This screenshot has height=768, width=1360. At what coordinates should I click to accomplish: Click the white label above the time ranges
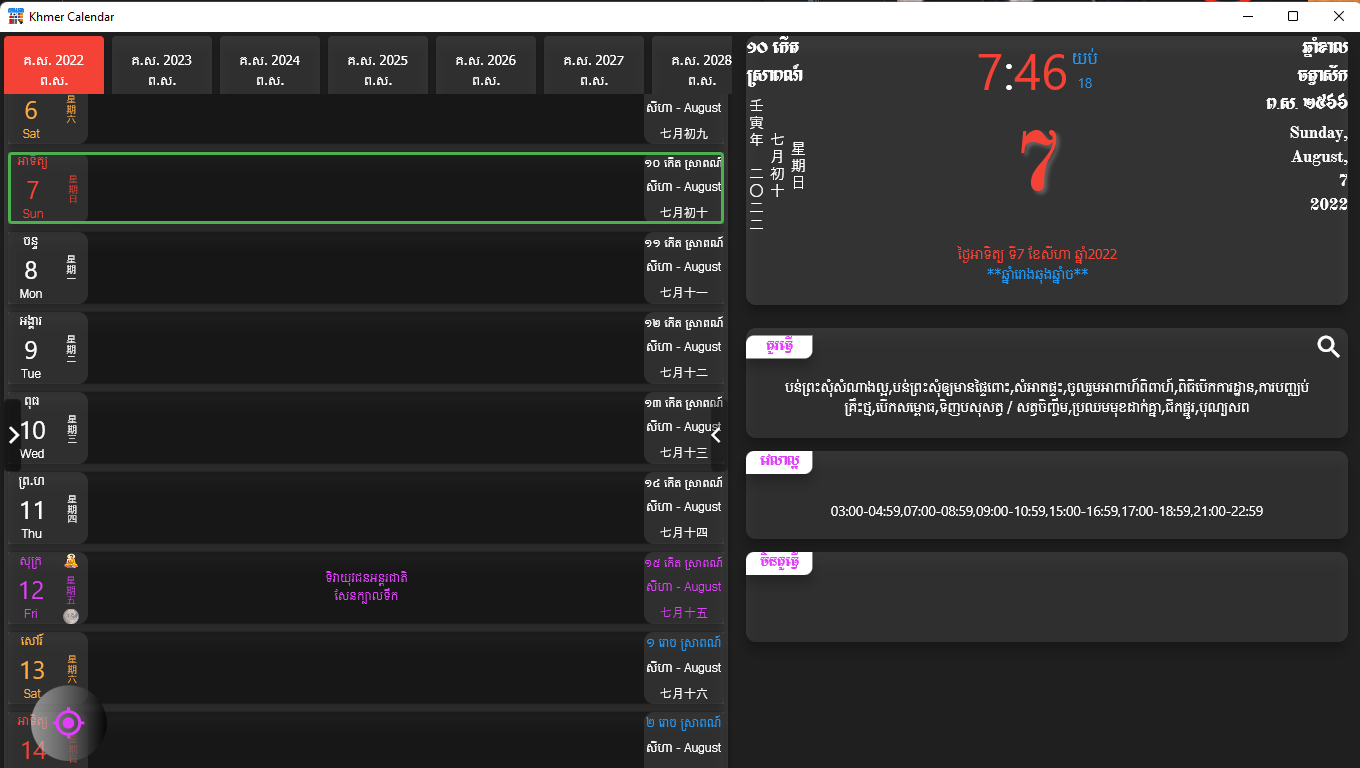(780, 462)
